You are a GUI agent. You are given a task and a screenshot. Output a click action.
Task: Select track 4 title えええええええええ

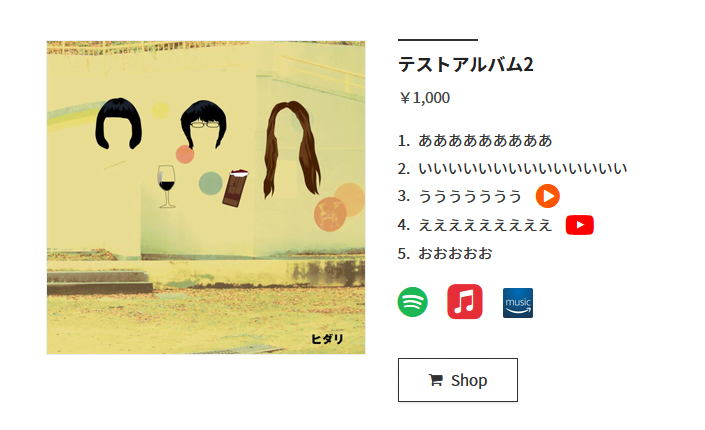click(485, 224)
